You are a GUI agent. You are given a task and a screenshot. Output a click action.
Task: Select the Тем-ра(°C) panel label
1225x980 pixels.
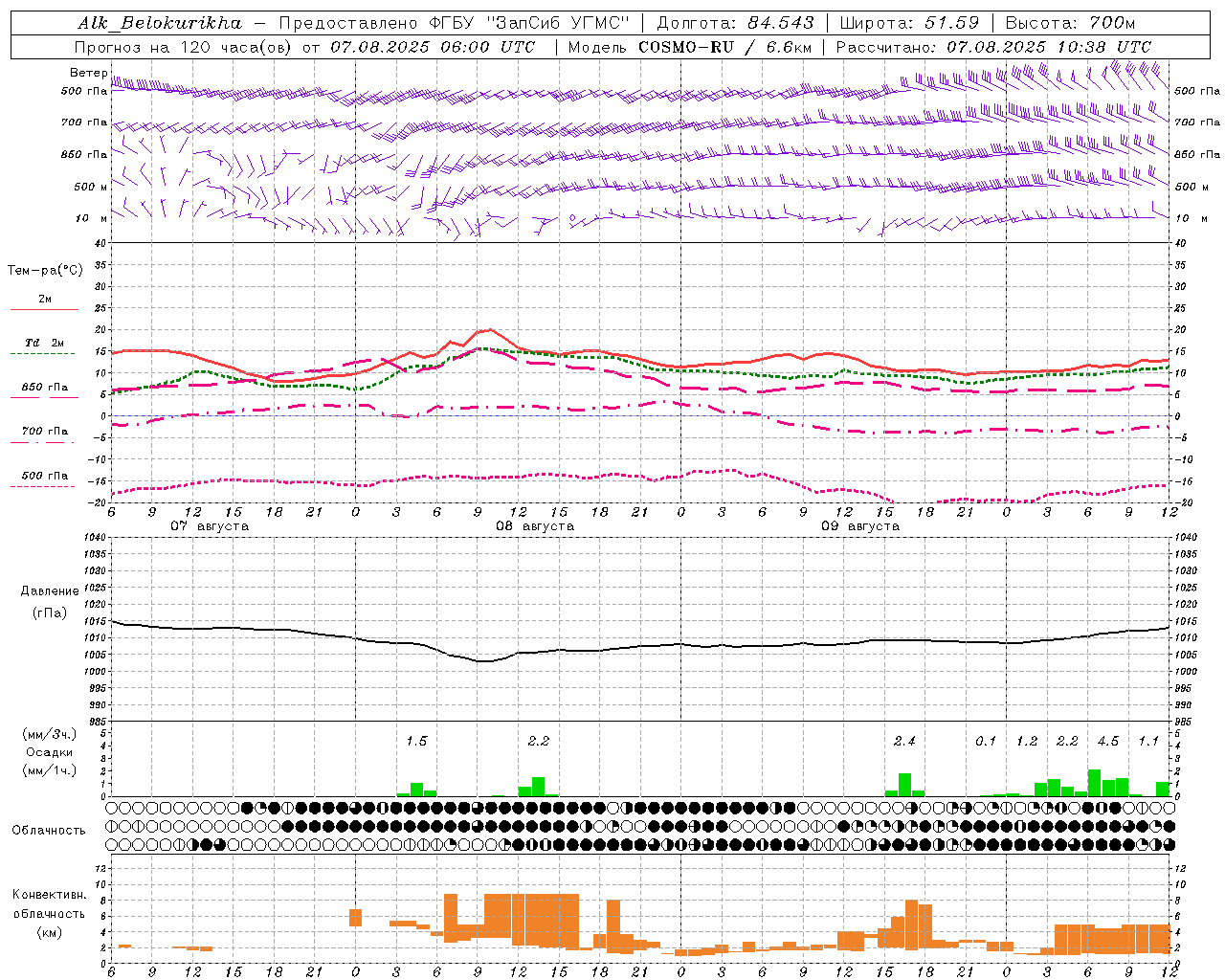[45, 271]
